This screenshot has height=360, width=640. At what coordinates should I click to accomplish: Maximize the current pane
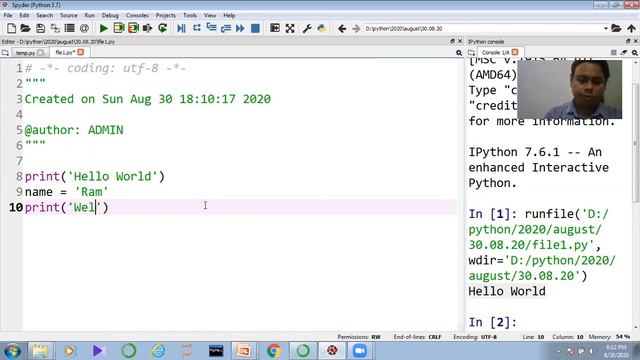click(275, 28)
